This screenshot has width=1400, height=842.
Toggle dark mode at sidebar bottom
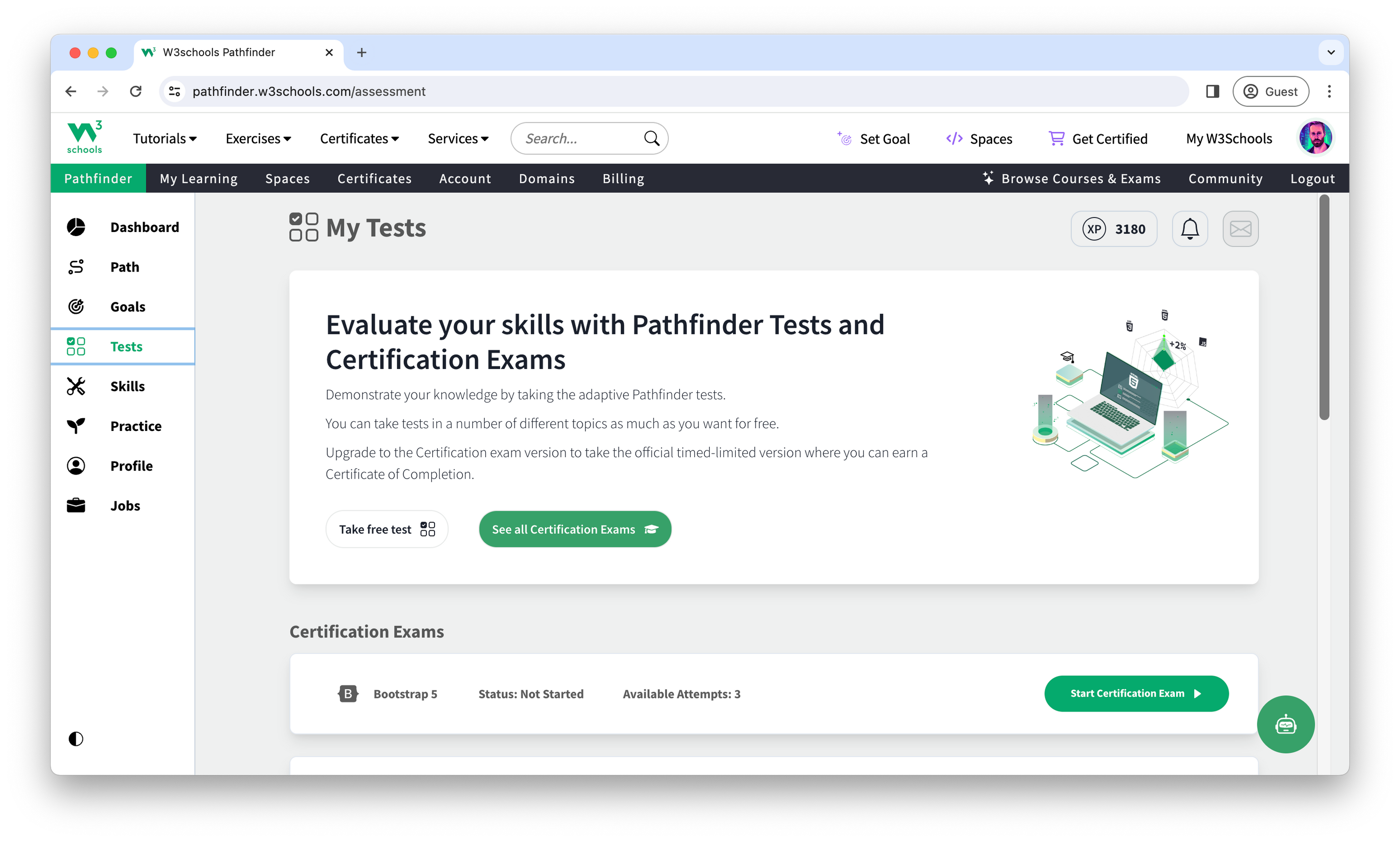[76, 739]
